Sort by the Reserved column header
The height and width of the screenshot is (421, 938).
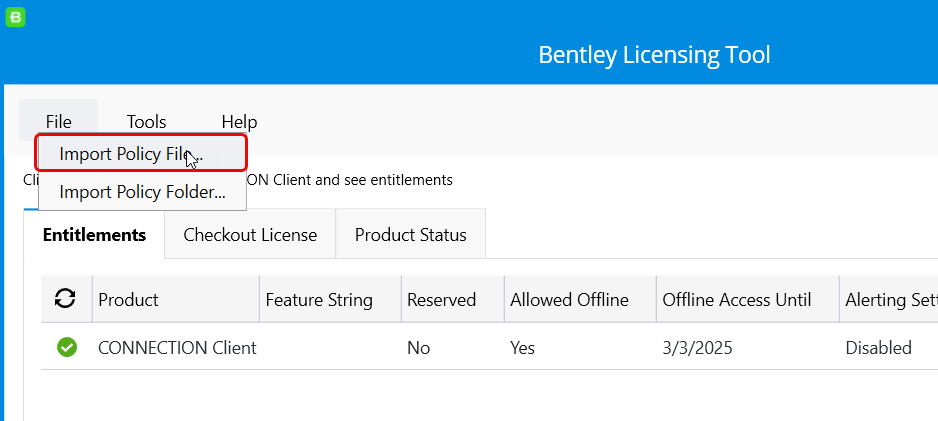click(453, 299)
